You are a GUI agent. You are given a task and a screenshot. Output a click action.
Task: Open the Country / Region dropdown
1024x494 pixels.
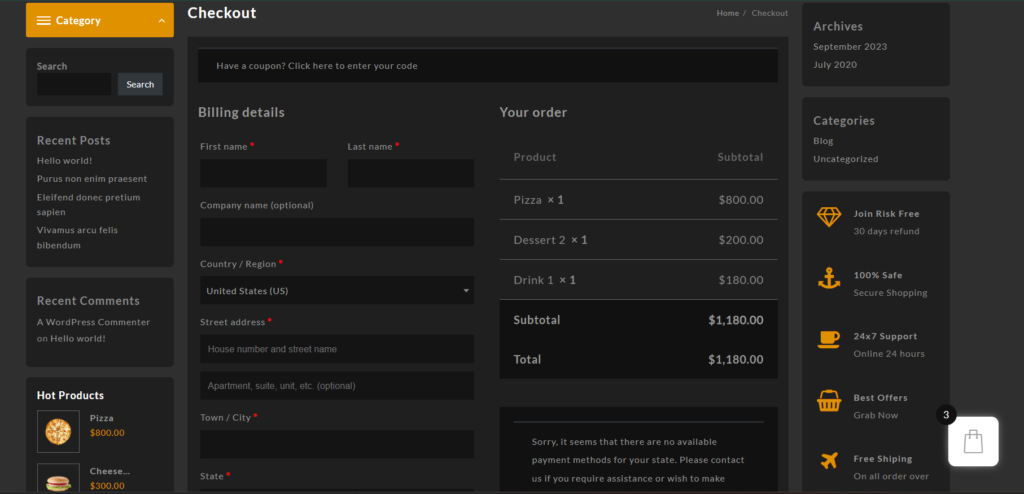click(x=336, y=291)
